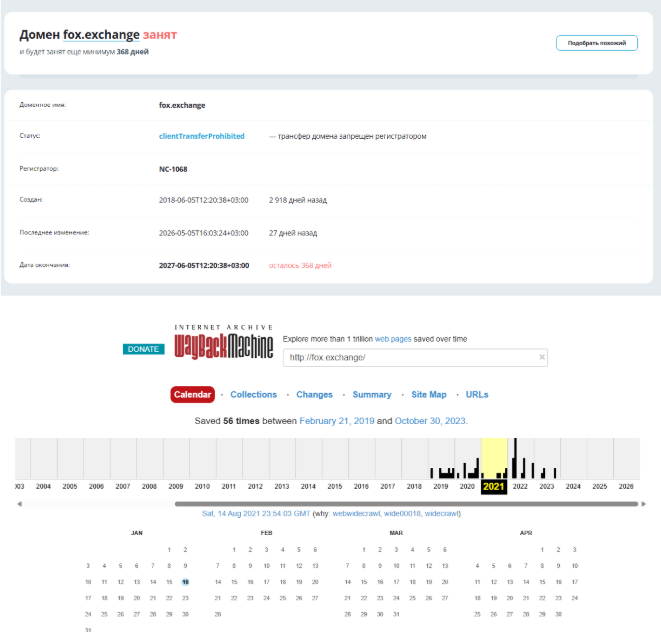Click 'Saved 56 times' text

(x=227, y=421)
